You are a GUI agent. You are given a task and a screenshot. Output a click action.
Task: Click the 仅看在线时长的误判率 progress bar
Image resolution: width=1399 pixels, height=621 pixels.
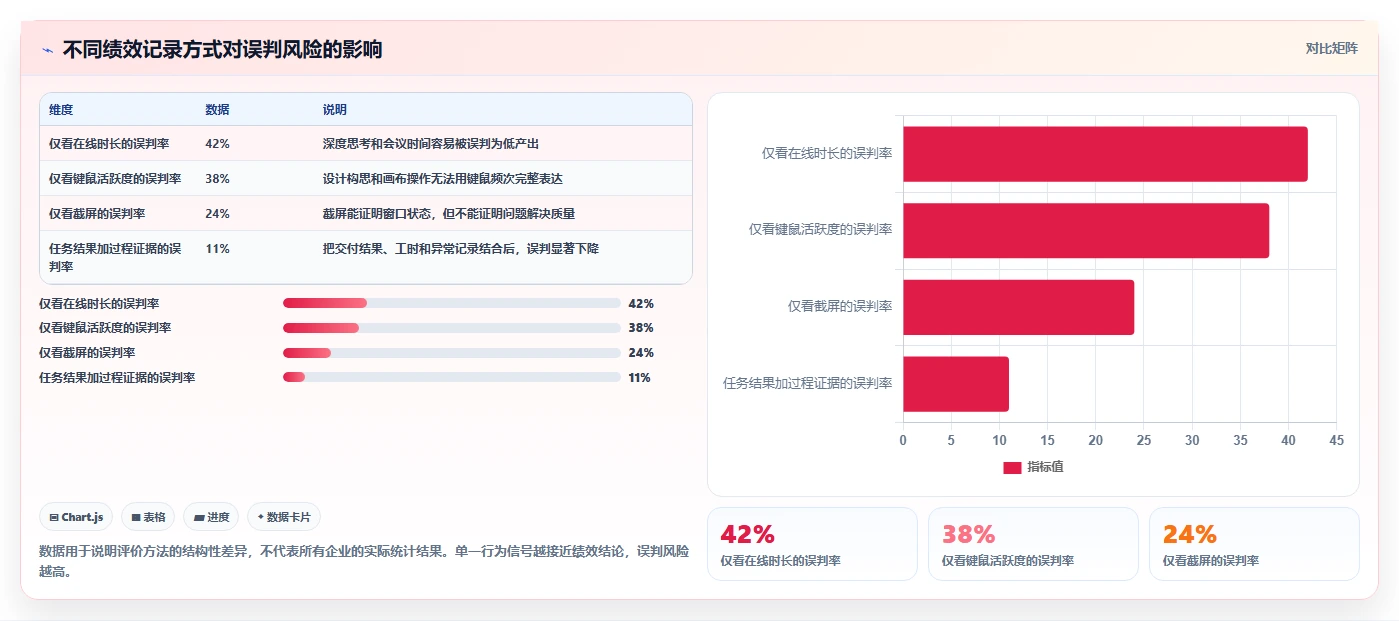click(452, 303)
